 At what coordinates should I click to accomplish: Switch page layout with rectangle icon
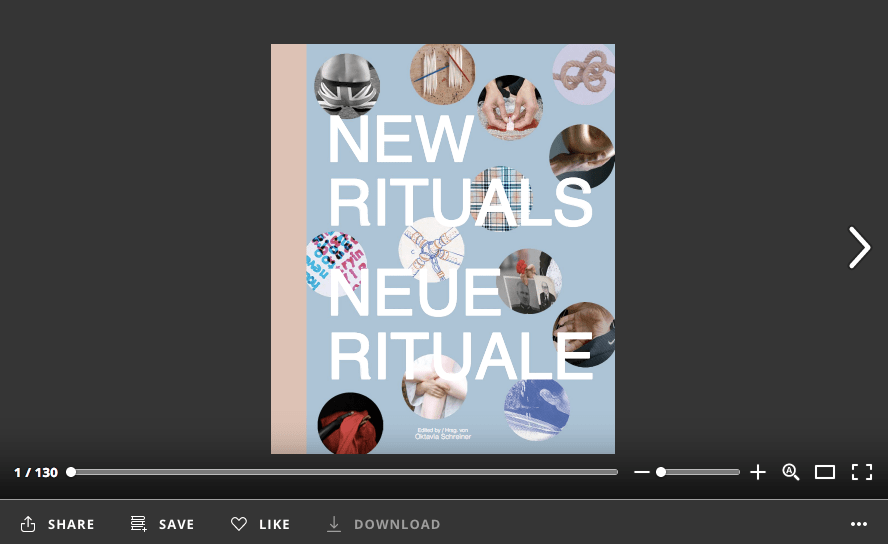click(825, 472)
